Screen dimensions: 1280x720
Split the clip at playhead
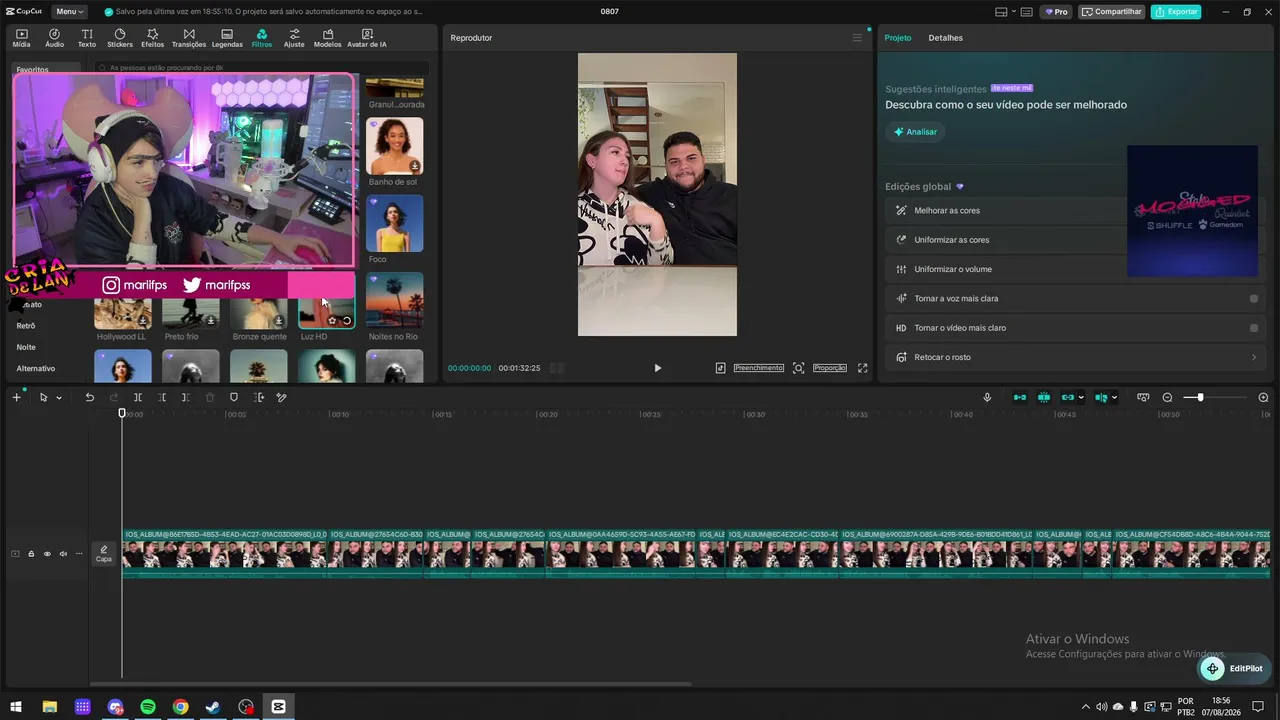(x=138, y=397)
